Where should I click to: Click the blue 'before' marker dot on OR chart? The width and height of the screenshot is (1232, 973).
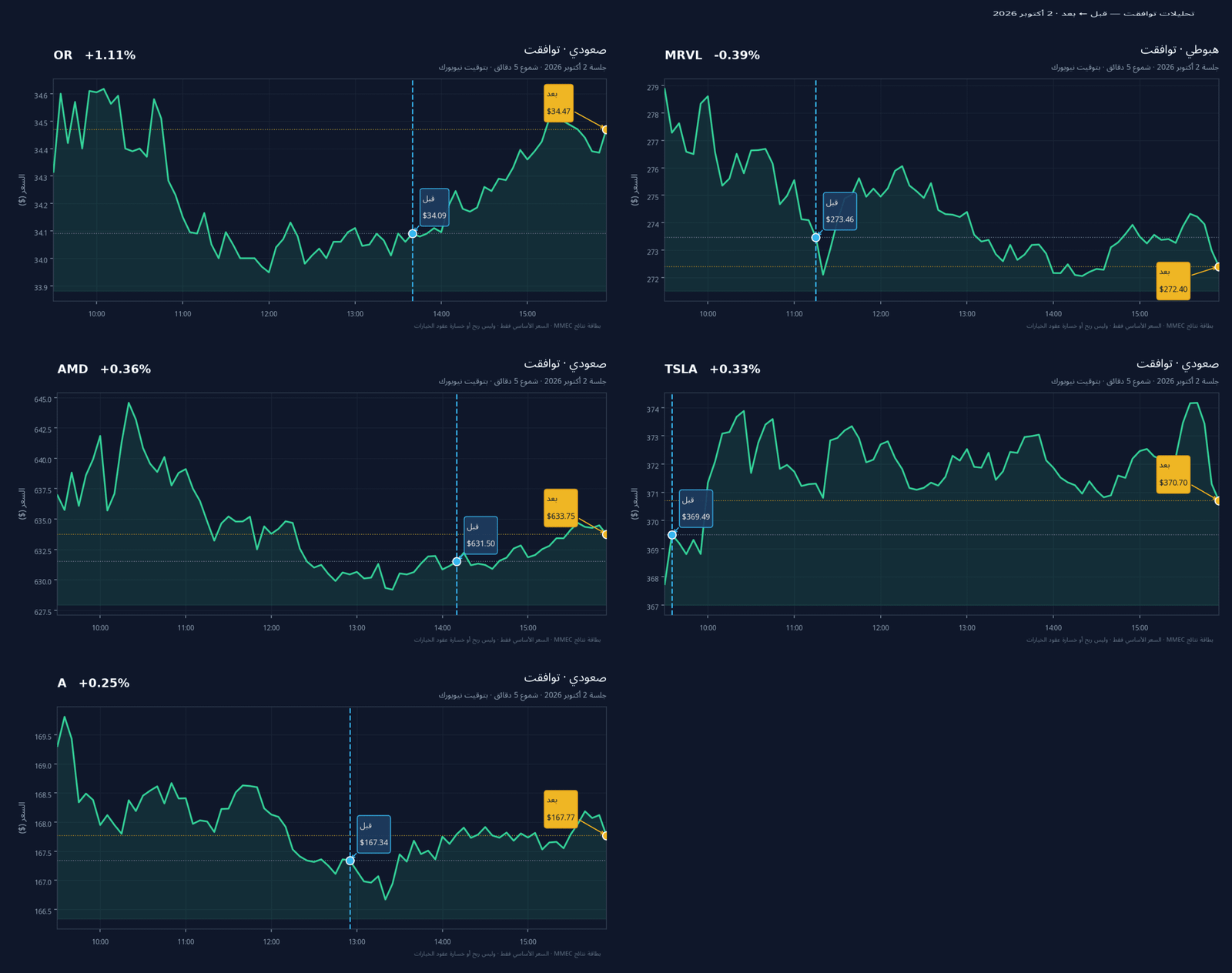[413, 233]
